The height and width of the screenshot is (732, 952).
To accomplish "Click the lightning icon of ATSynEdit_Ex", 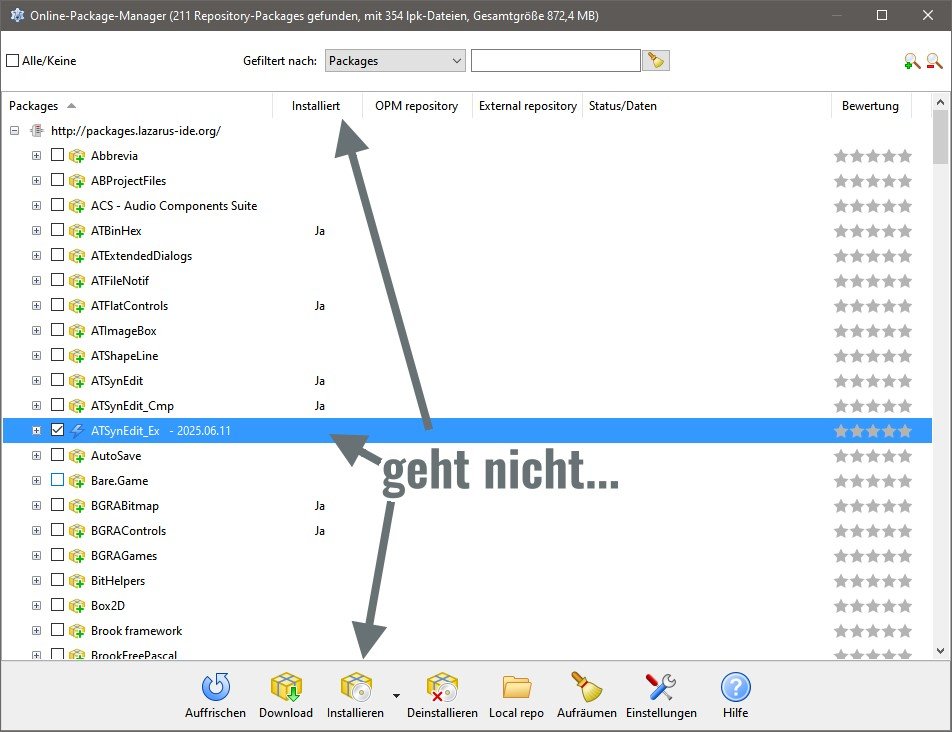I will point(77,431).
